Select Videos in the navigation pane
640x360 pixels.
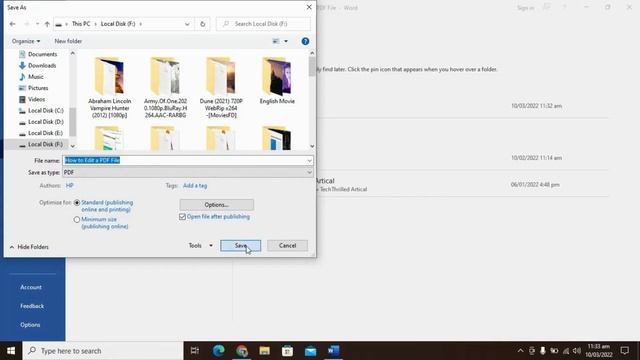(36, 99)
